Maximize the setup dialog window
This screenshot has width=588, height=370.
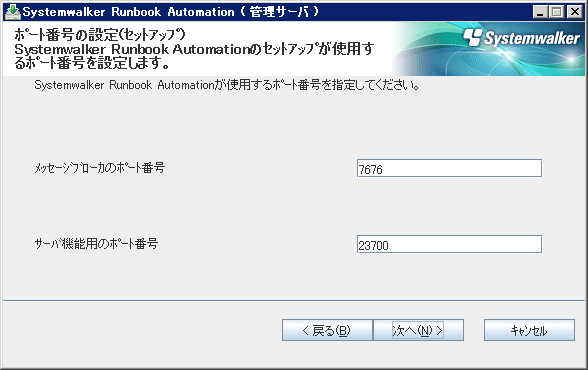pos(557,12)
